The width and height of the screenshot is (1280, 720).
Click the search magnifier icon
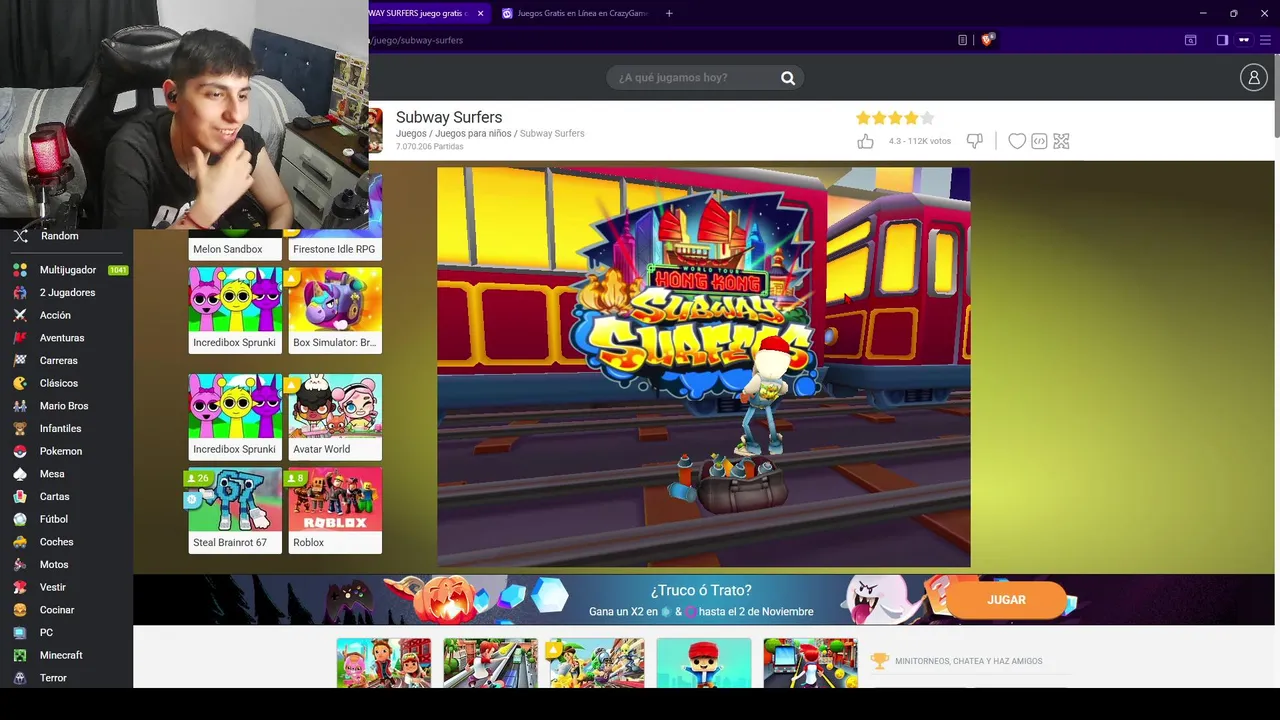tap(788, 78)
